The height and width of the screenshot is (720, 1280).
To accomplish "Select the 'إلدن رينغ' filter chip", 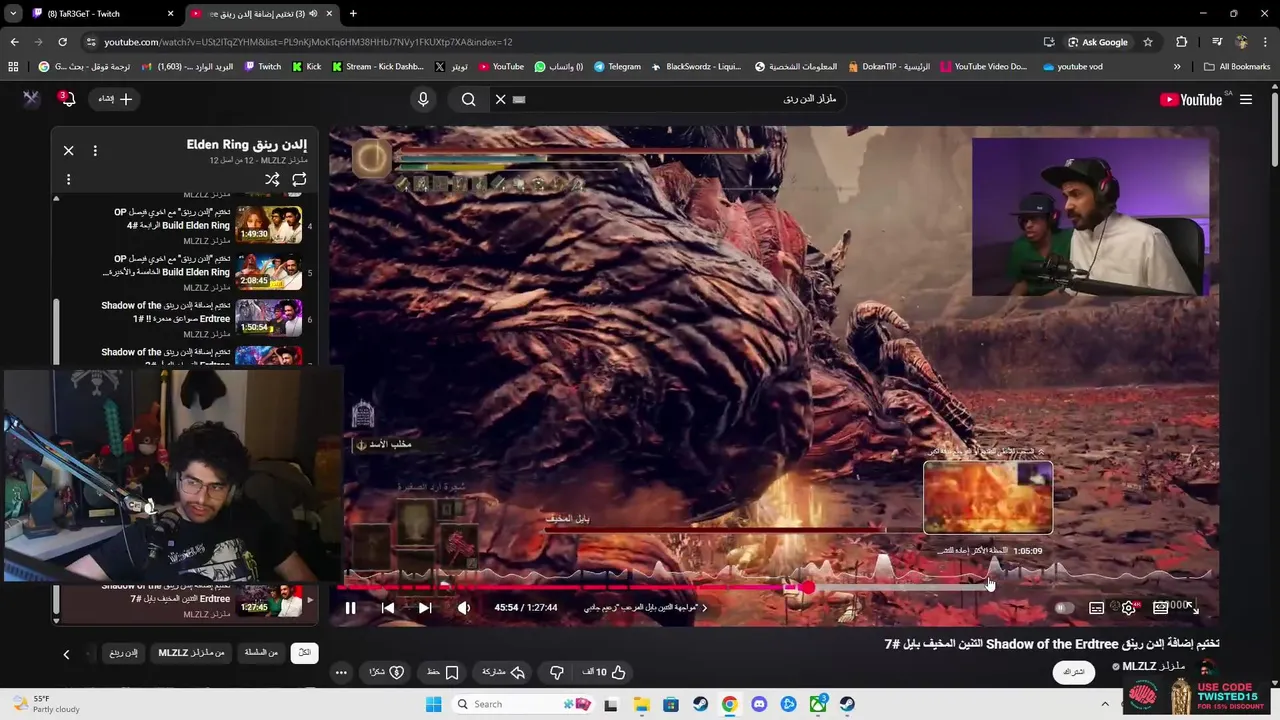I will pyautogui.click(x=123, y=653).
